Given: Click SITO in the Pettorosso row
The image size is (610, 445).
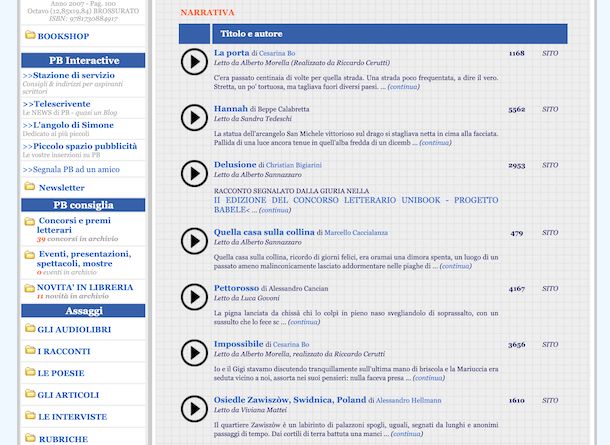Looking at the screenshot, I should pos(550,289).
